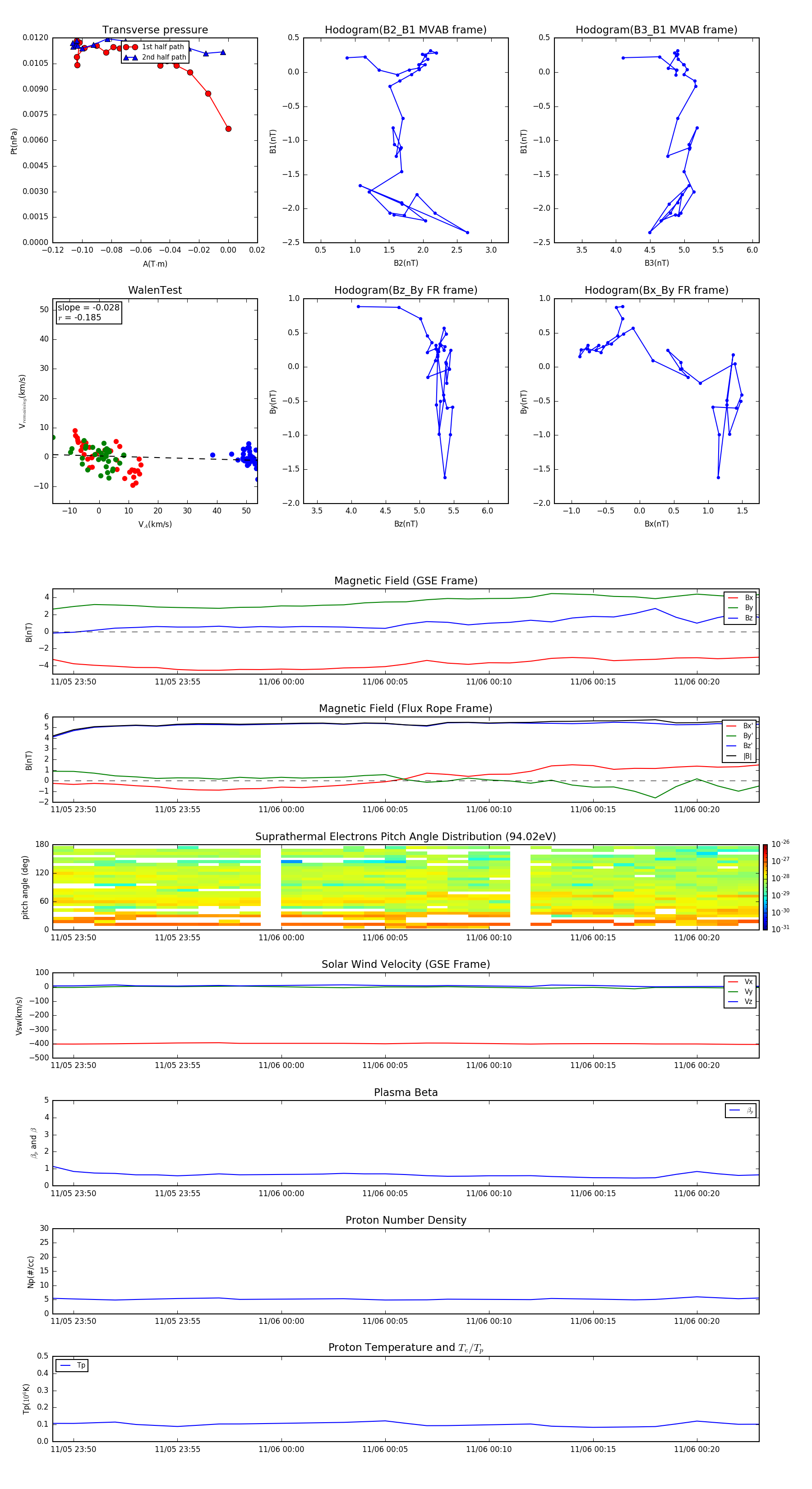The height and width of the screenshot is (1489, 812).
Task: Click the 'Solar Wind Velocity (GSE Frame)' title
Action: coord(406,965)
